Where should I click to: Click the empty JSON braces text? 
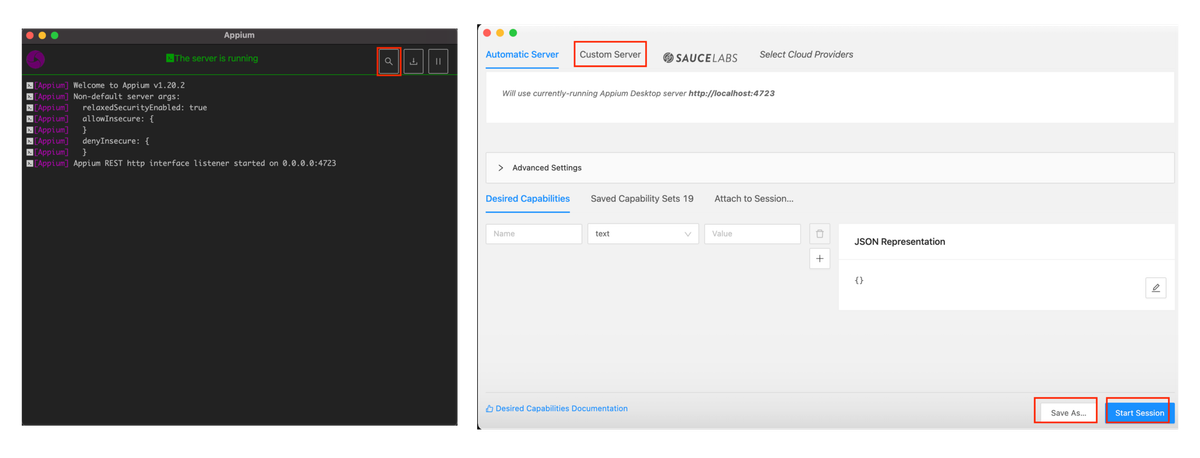click(859, 281)
